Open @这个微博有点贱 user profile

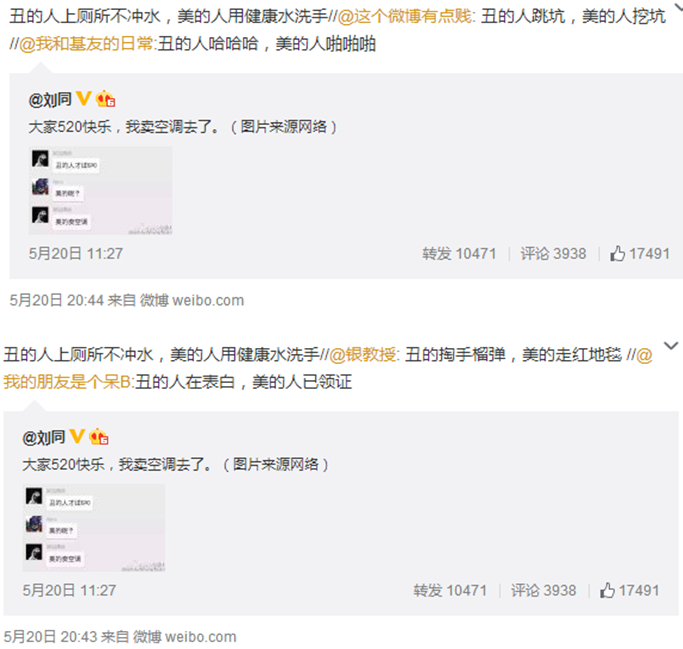[405, 17]
